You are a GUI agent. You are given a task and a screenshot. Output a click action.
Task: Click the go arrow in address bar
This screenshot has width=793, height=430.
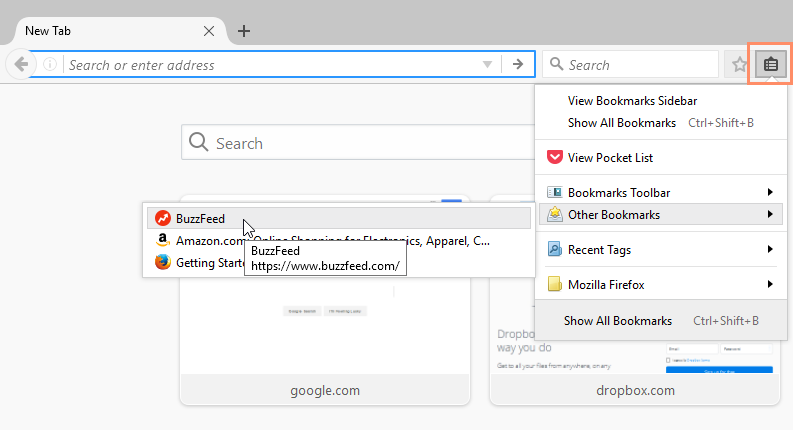pos(517,65)
